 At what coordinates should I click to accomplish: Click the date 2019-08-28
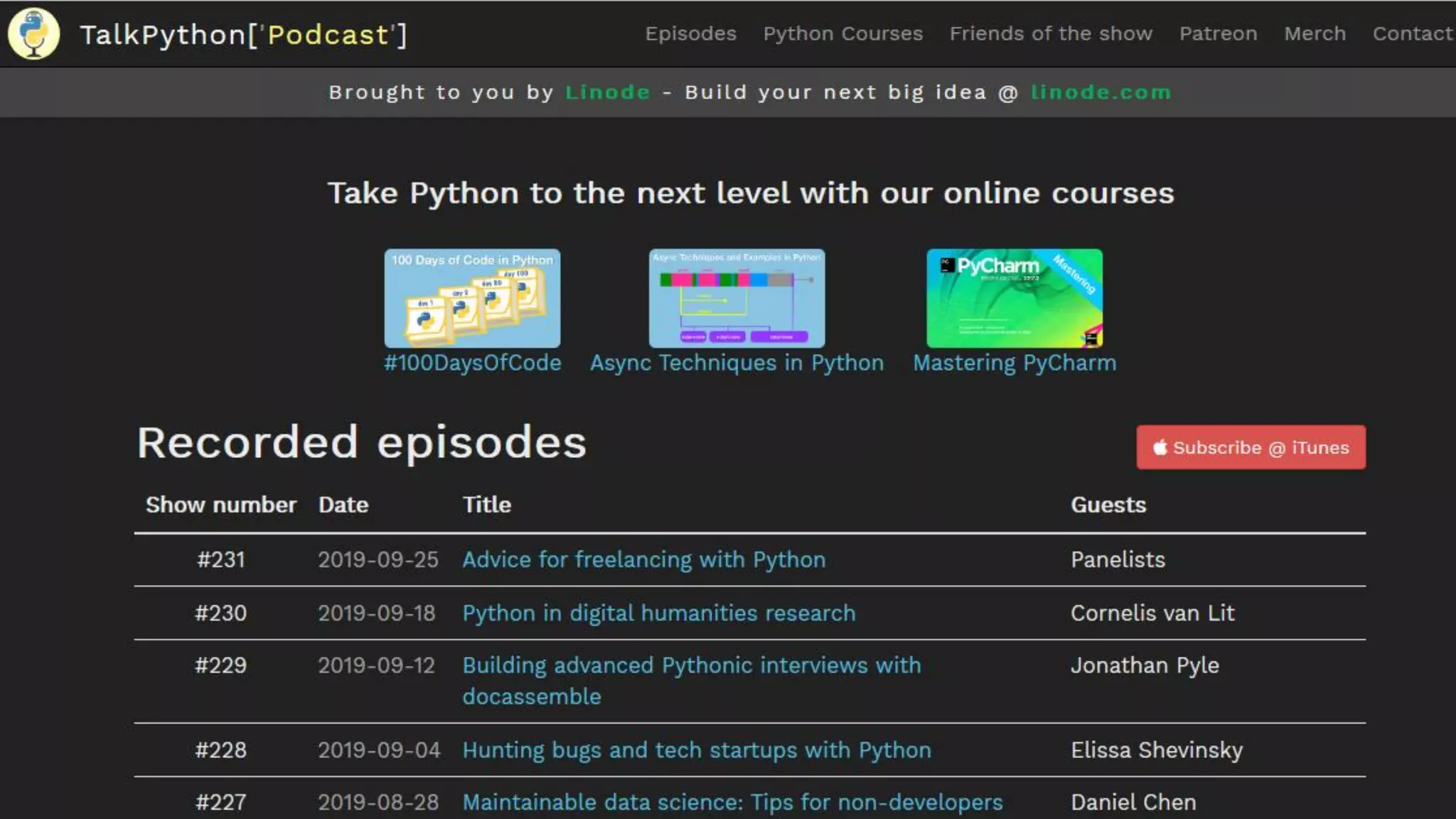tap(378, 802)
